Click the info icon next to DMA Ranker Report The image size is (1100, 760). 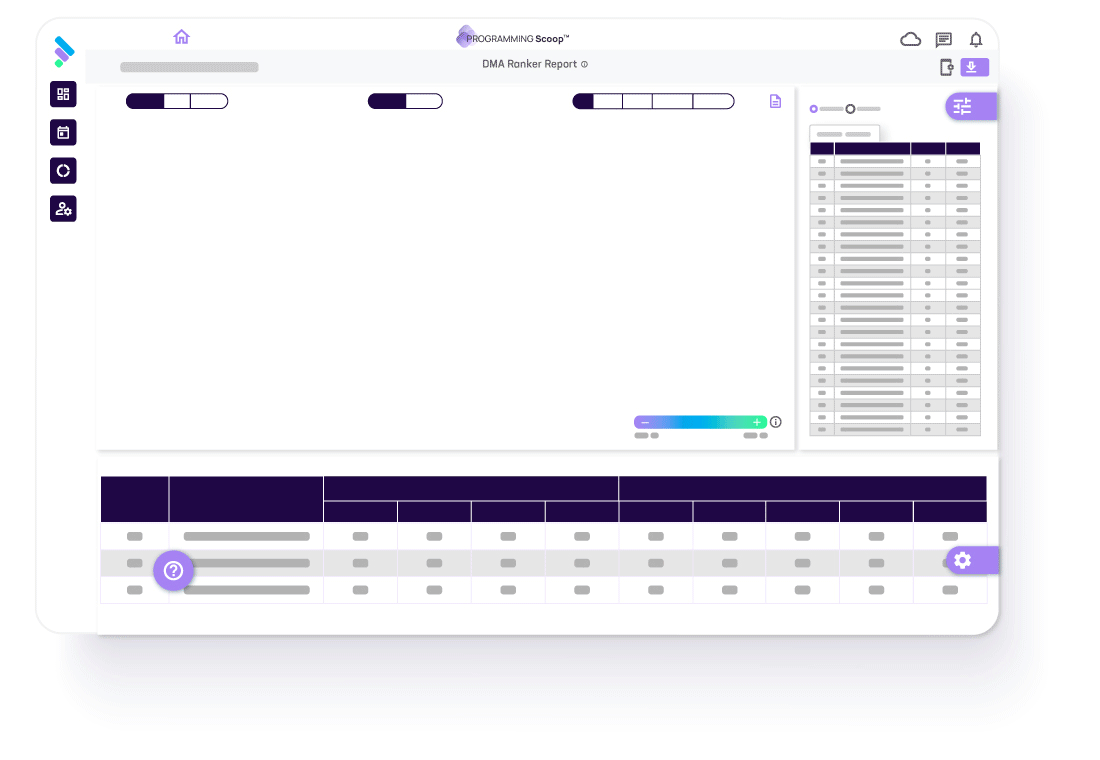[x=585, y=64]
